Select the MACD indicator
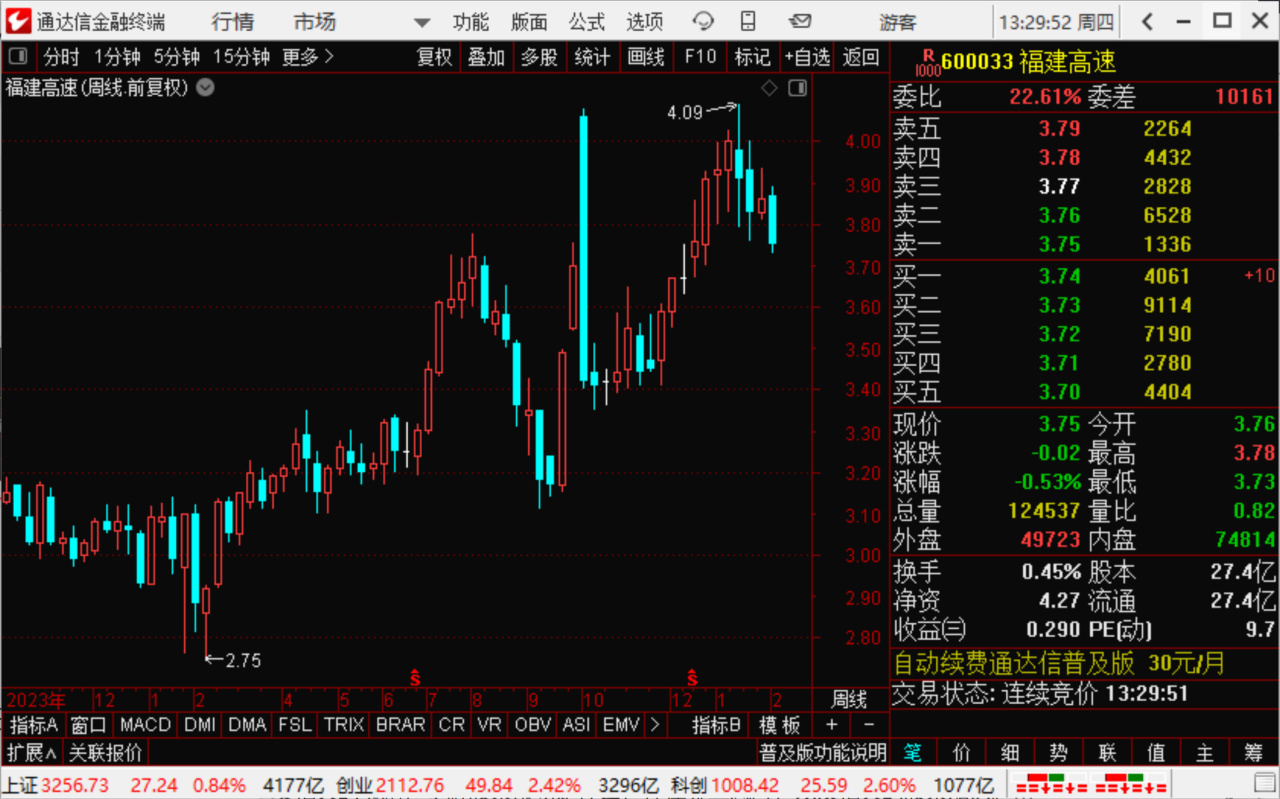1280x799 pixels. click(x=145, y=724)
